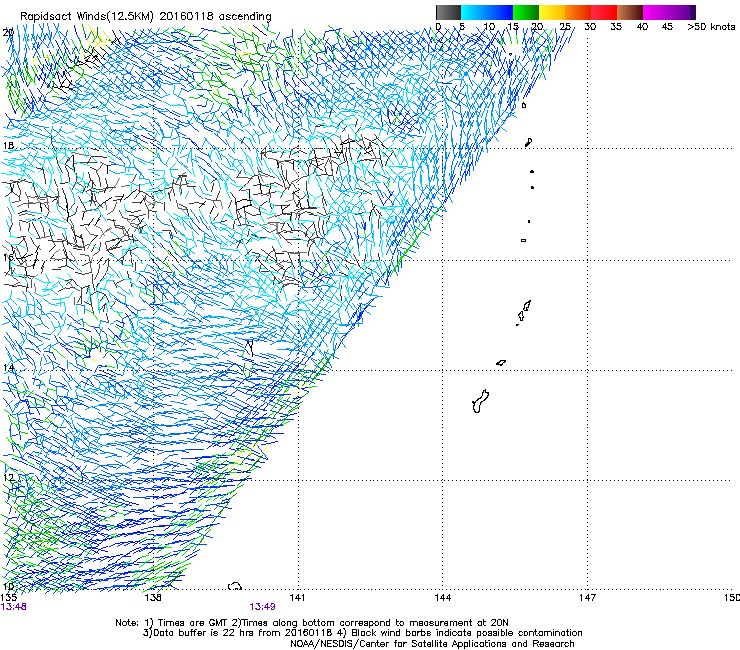Click the legend label 25

click(x=565, y=27)
